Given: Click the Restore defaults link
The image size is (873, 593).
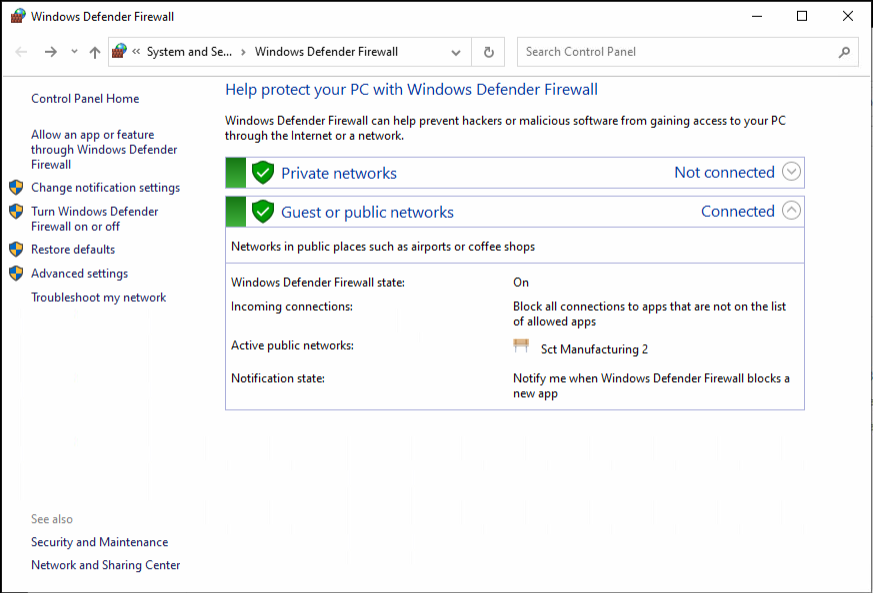Looking at the screenshot, I should [73, 249].
